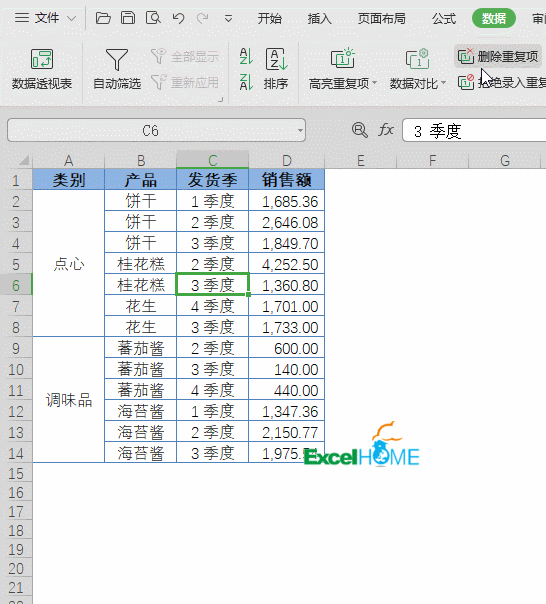
Task: Click the undo arrow icon
Action: [x=178, y=18]
